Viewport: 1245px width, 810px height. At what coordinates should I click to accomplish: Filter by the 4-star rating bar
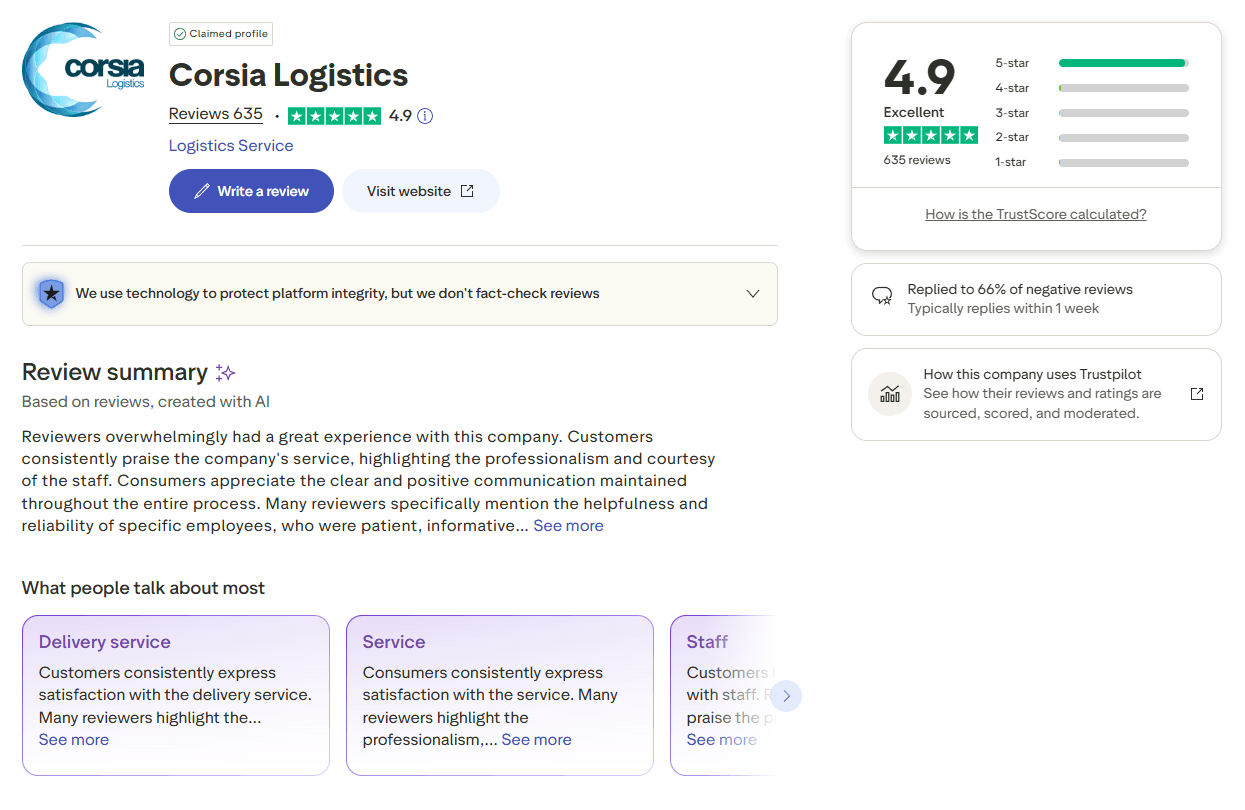pyautogui.click(x=1123, y=88)
